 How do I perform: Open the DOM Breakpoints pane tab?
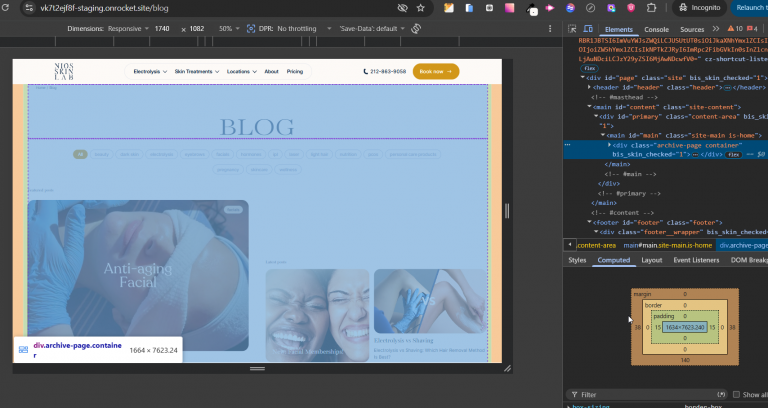(x=749, y=260)
